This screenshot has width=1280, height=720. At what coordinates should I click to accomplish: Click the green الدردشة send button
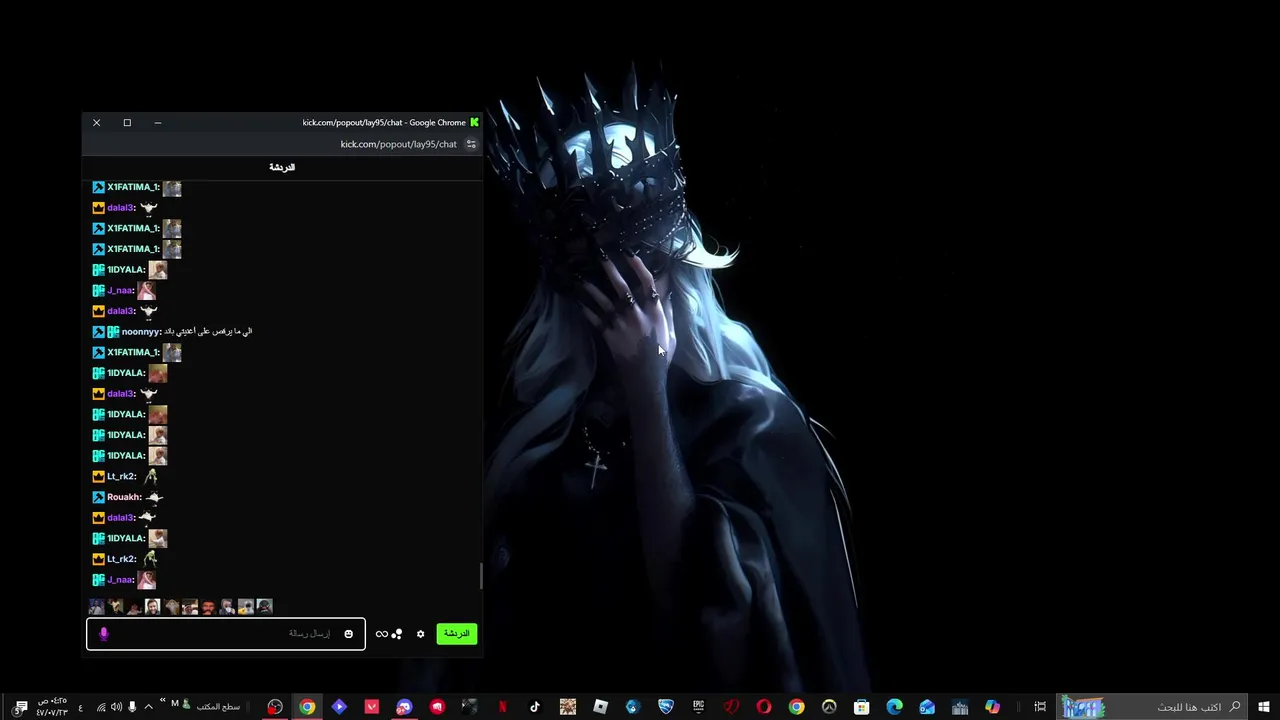coord(456,634)
